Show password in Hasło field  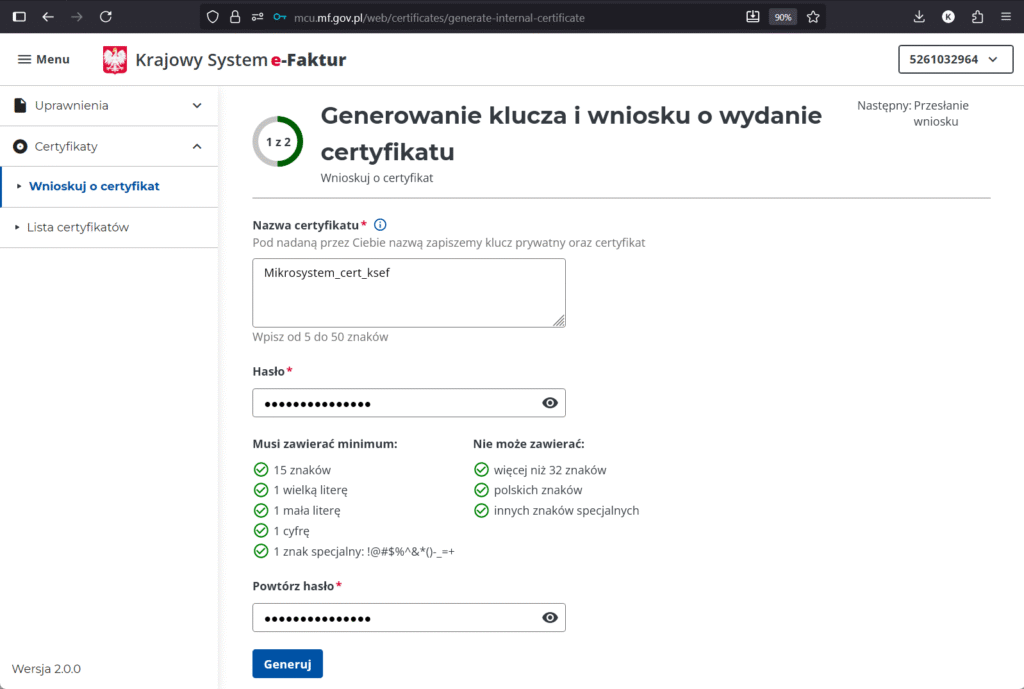pos(549,403)
